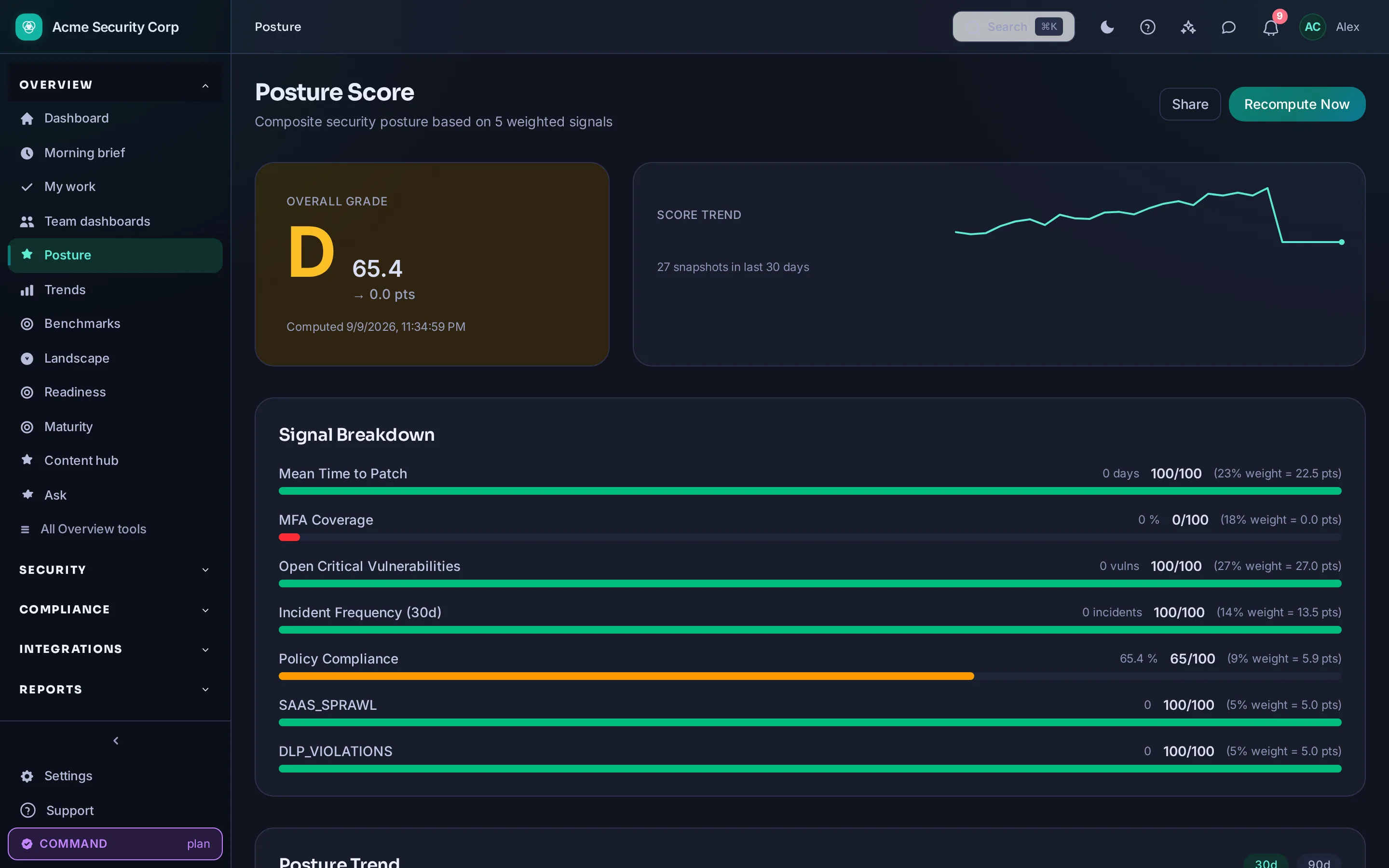The image size is (1389, 868).
Task: Click the Content hub star icon
Action: (x=27, y=460)
